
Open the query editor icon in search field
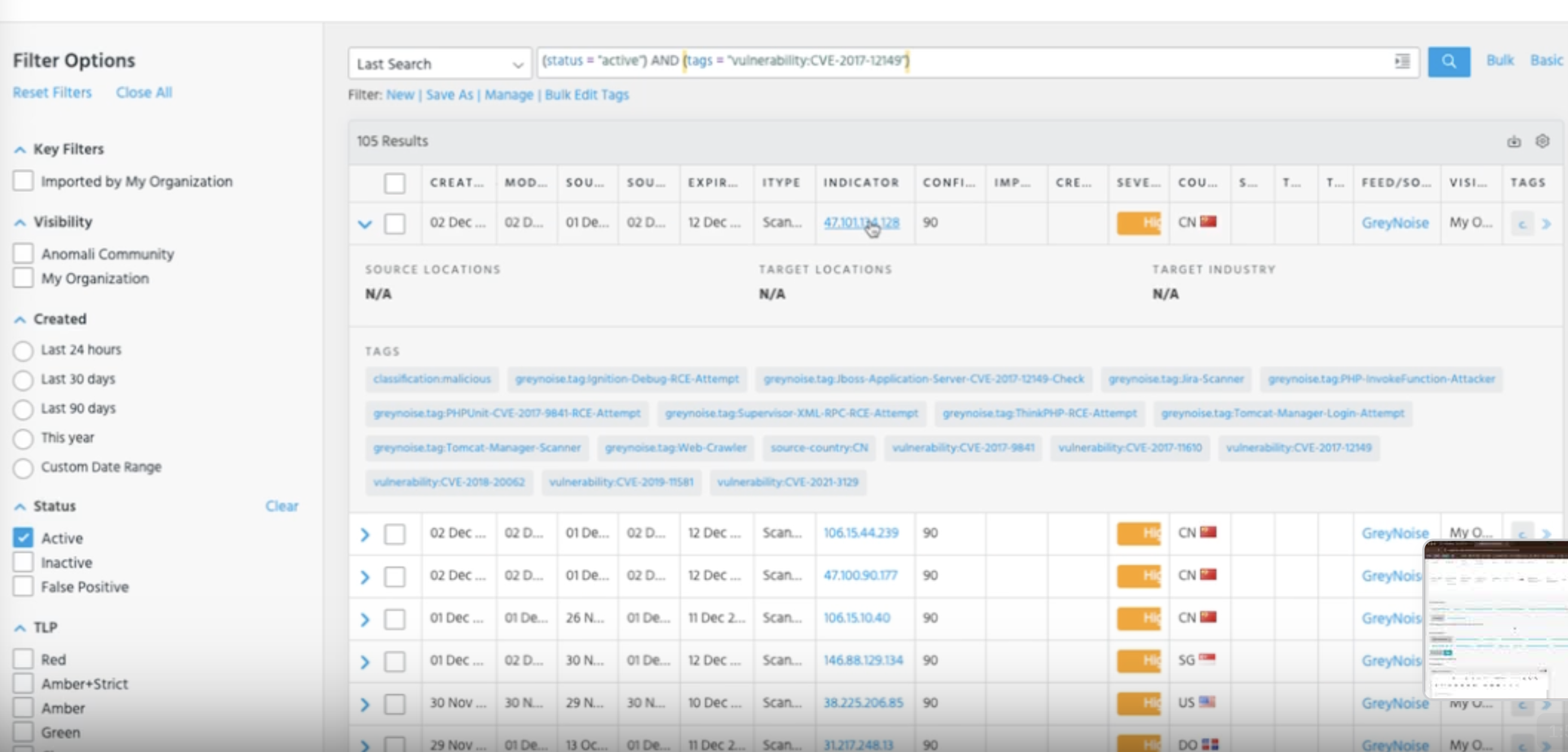pyautogui.click(x=1402, y=61)
